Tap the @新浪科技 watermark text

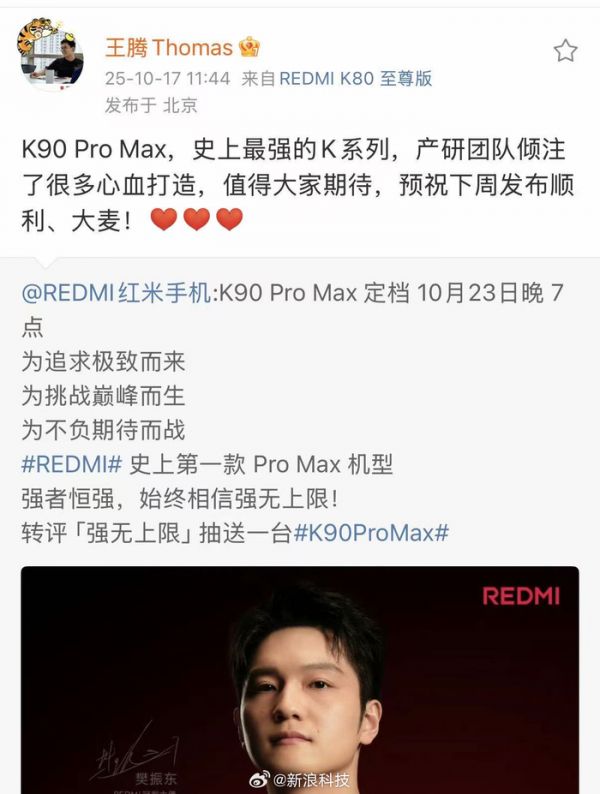pyautogui.click(x=311, y=780)
